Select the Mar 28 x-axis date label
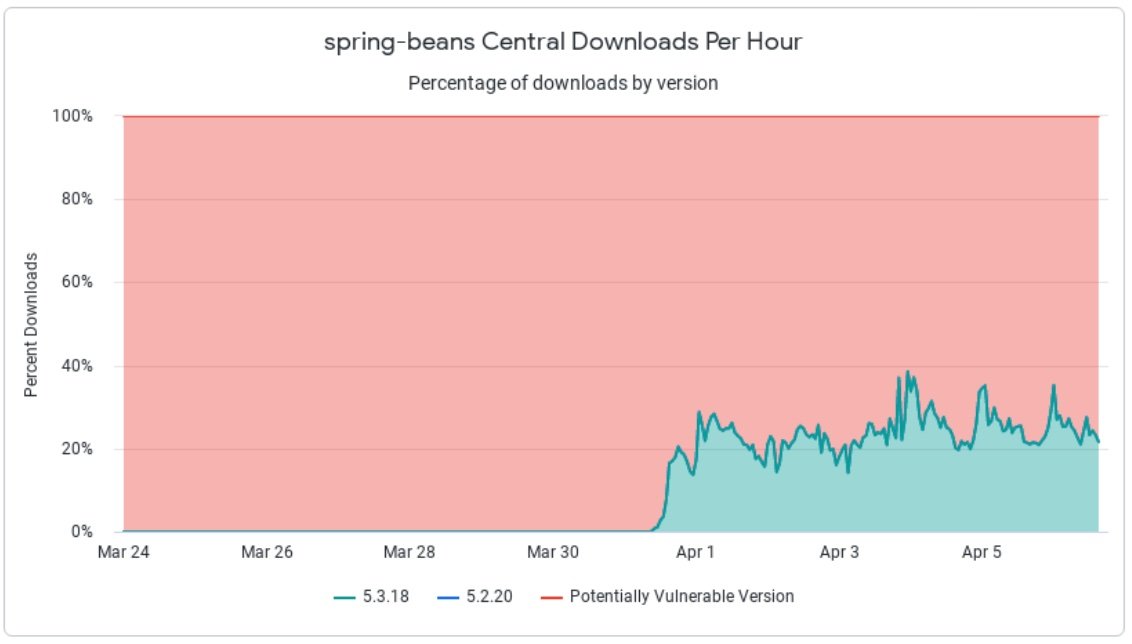Viewport: 1132px width, 644px height. [x=410, y=552]
